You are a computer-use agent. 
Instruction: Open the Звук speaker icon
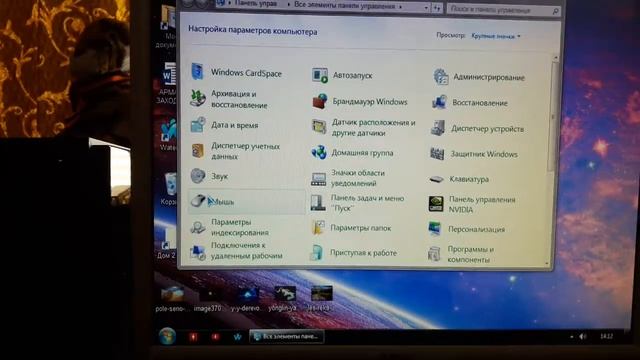click(198, 176)
